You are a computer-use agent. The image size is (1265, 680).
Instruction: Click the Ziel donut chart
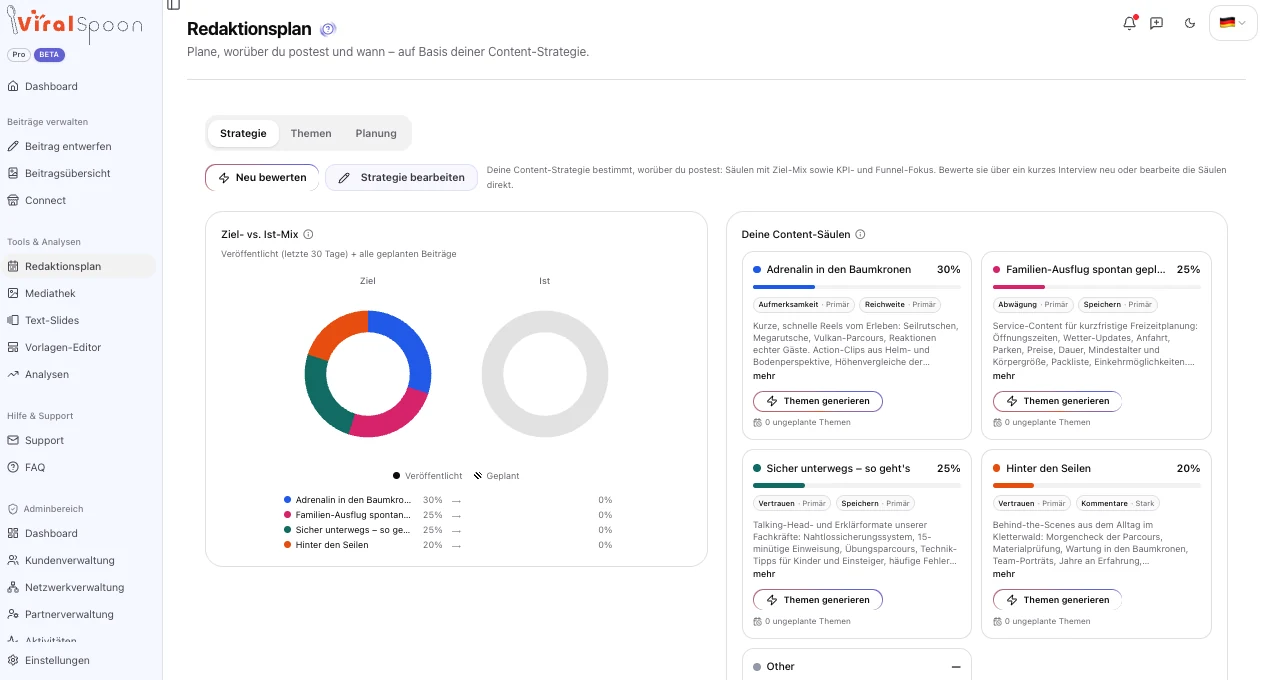coord(368,373)
